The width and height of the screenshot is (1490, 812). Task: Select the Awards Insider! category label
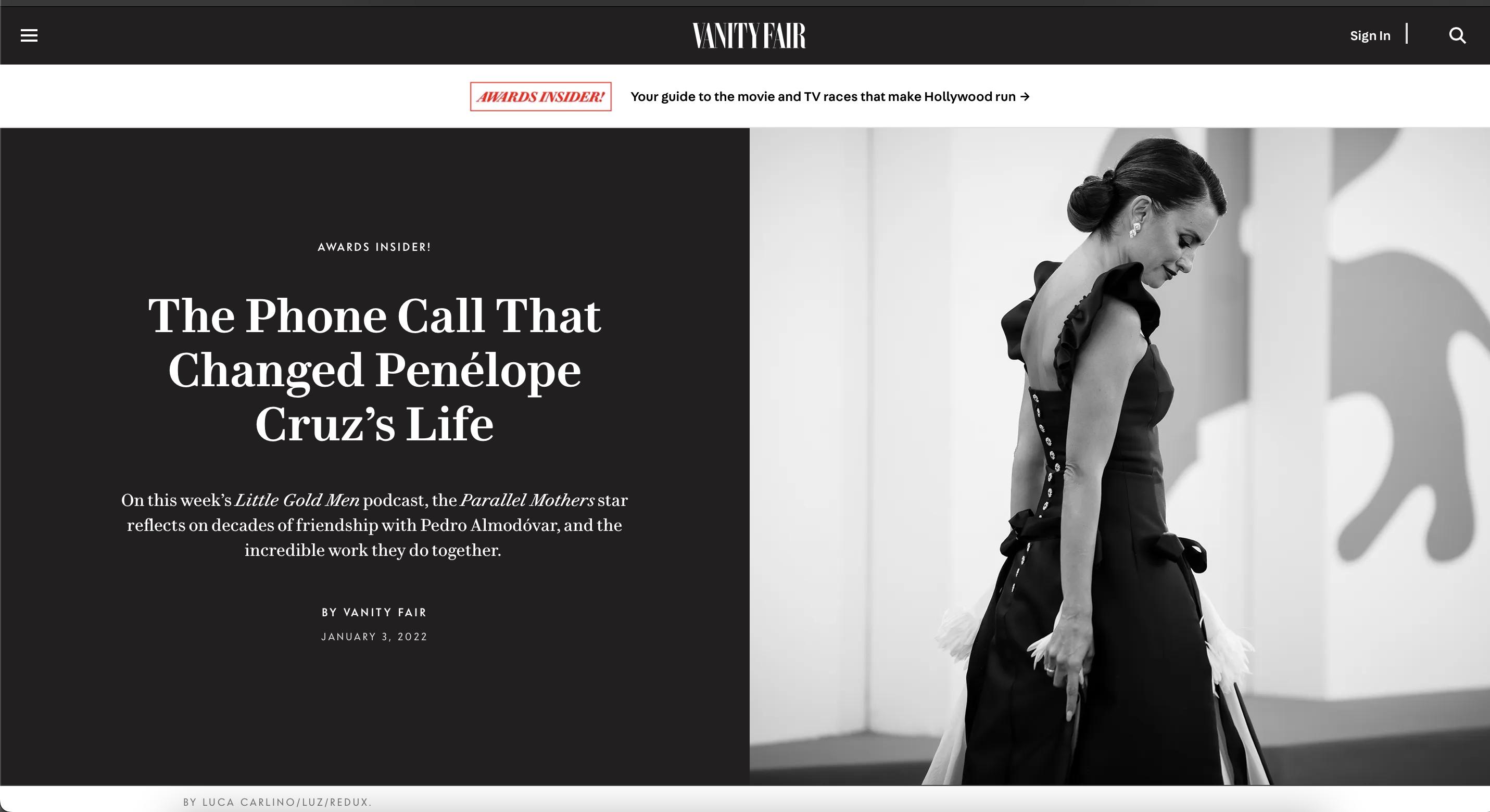374,247
